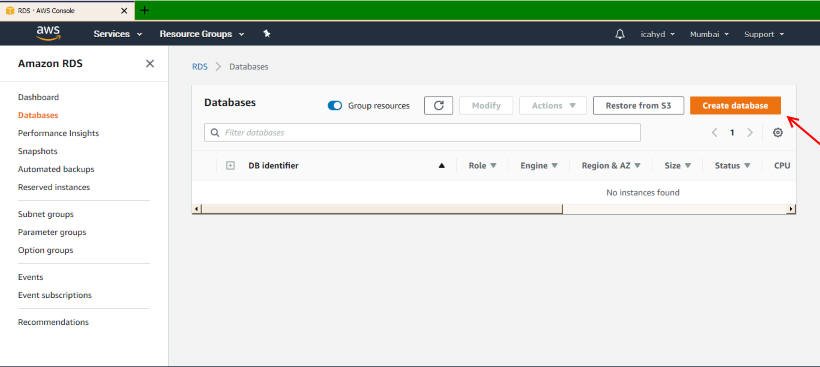820x367 pixels.
Task: Select Databases in sidebar
Action: pyautogui.click(x=38, y=115)
